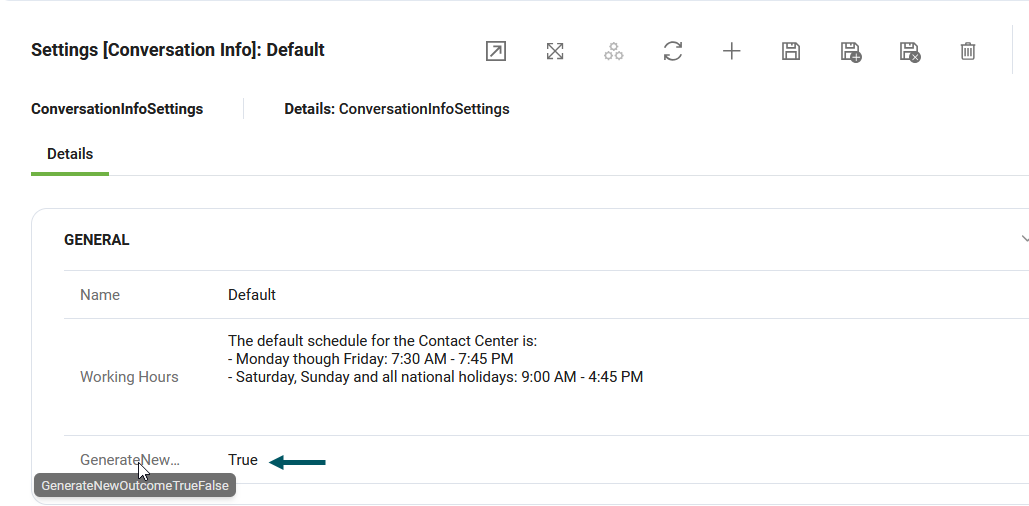Click the save and new icon

click(851, 52)
